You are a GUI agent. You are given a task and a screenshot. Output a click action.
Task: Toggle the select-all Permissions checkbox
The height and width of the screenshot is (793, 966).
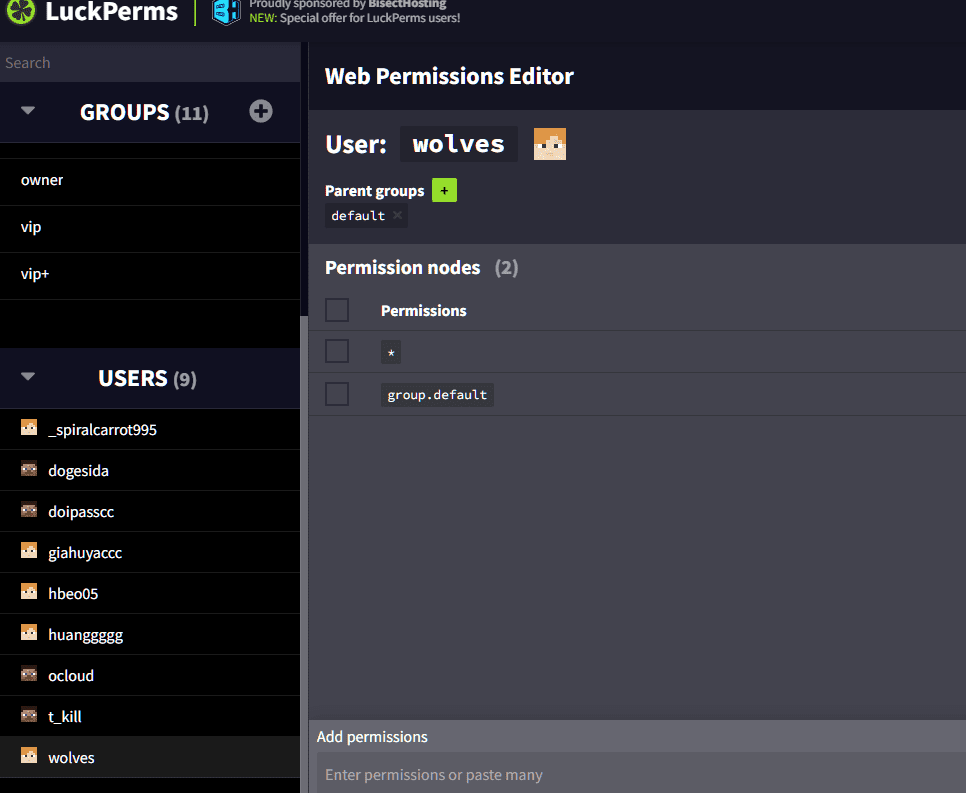tap(337, 310)
